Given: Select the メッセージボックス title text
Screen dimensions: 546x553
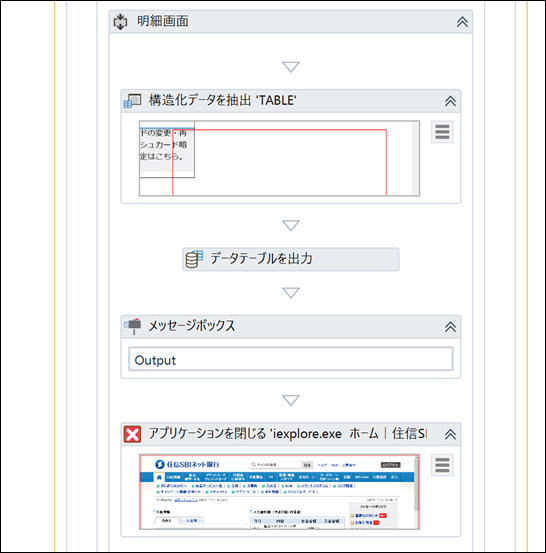Looking at the screenshot, I should (x=192, y=326).
